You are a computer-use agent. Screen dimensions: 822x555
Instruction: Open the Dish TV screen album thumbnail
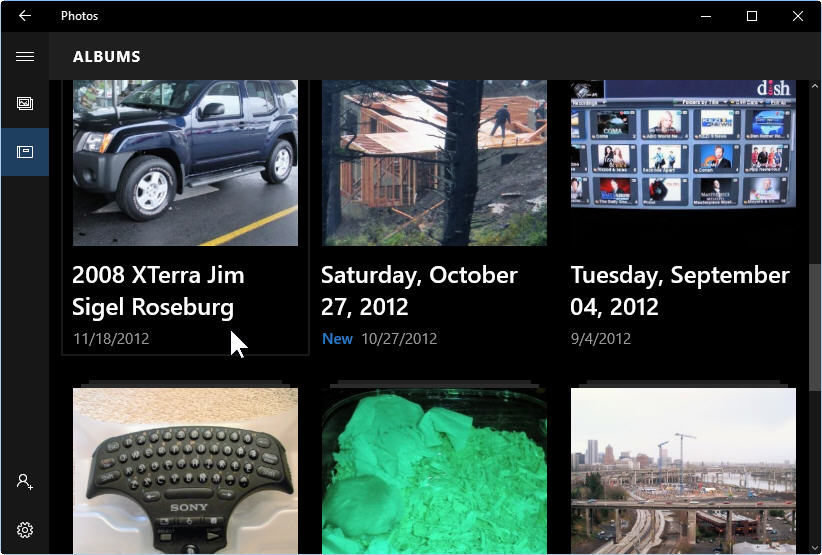tap(683, 144)
